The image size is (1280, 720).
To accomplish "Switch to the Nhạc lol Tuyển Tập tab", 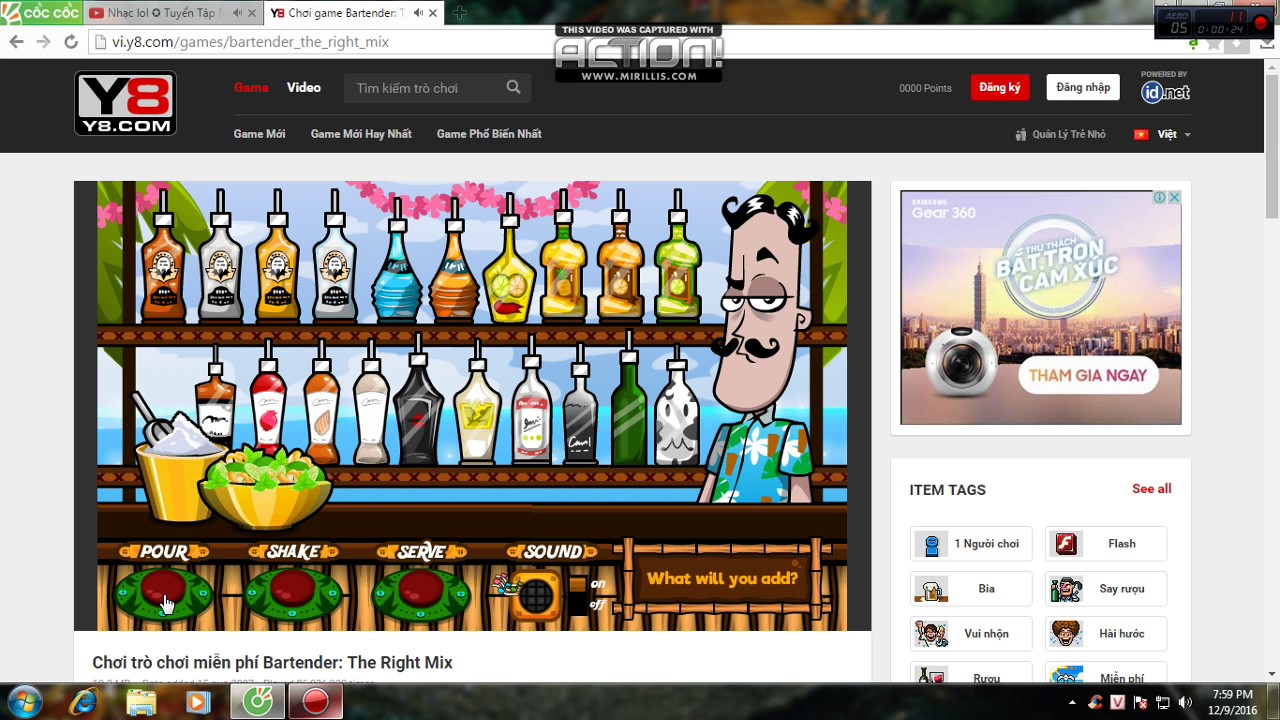I will pos(170,13).
